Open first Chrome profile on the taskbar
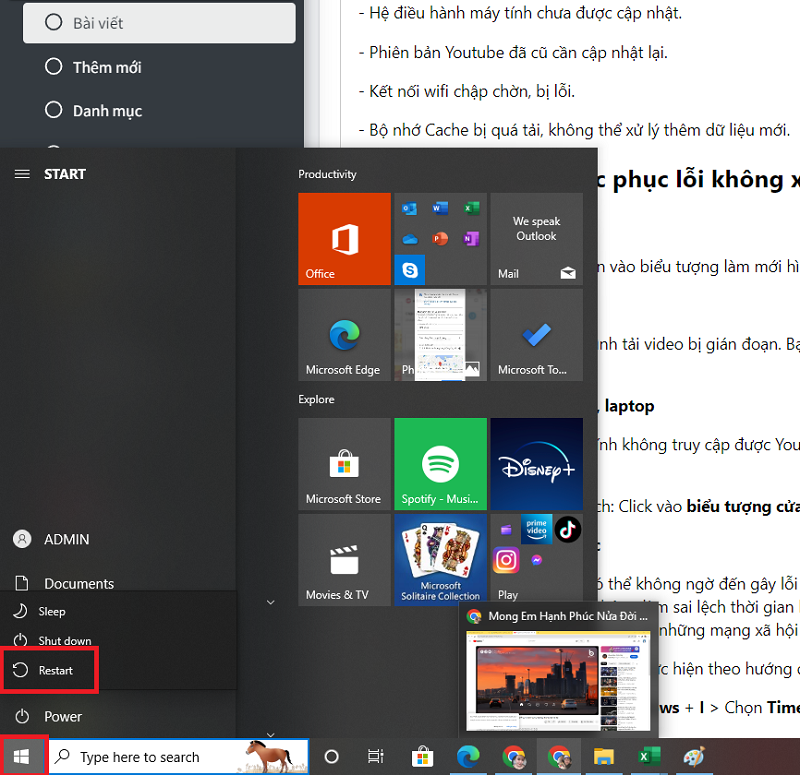Viewport: 800px width, 775px height. 514,756
